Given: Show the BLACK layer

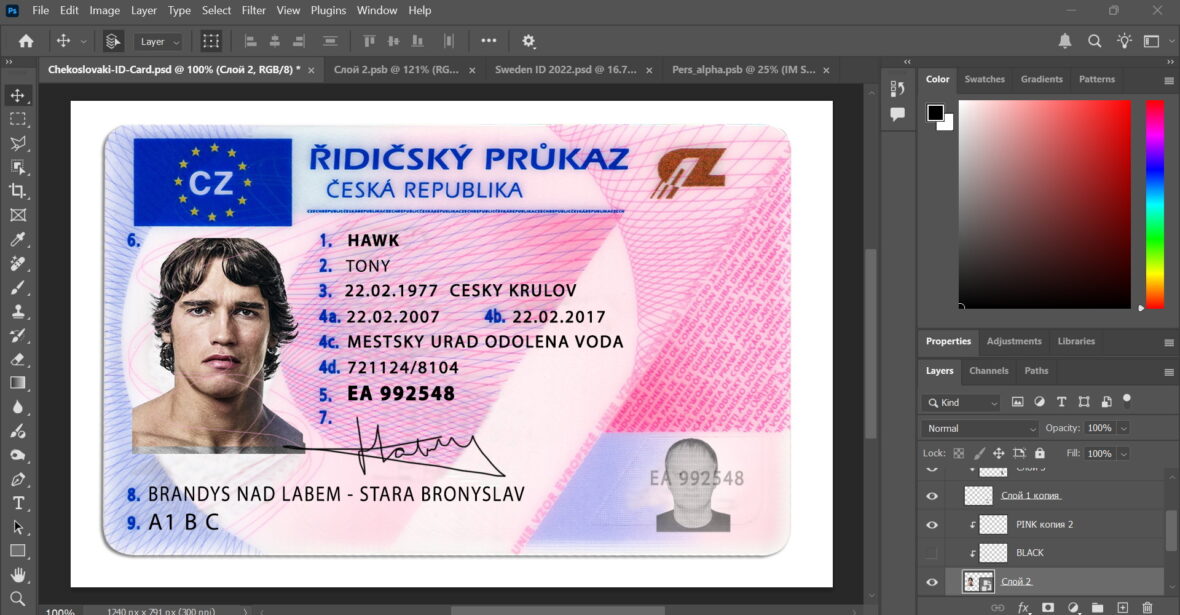Looking at the screenshot, I should pyautogui.click(x=931, y=552).
